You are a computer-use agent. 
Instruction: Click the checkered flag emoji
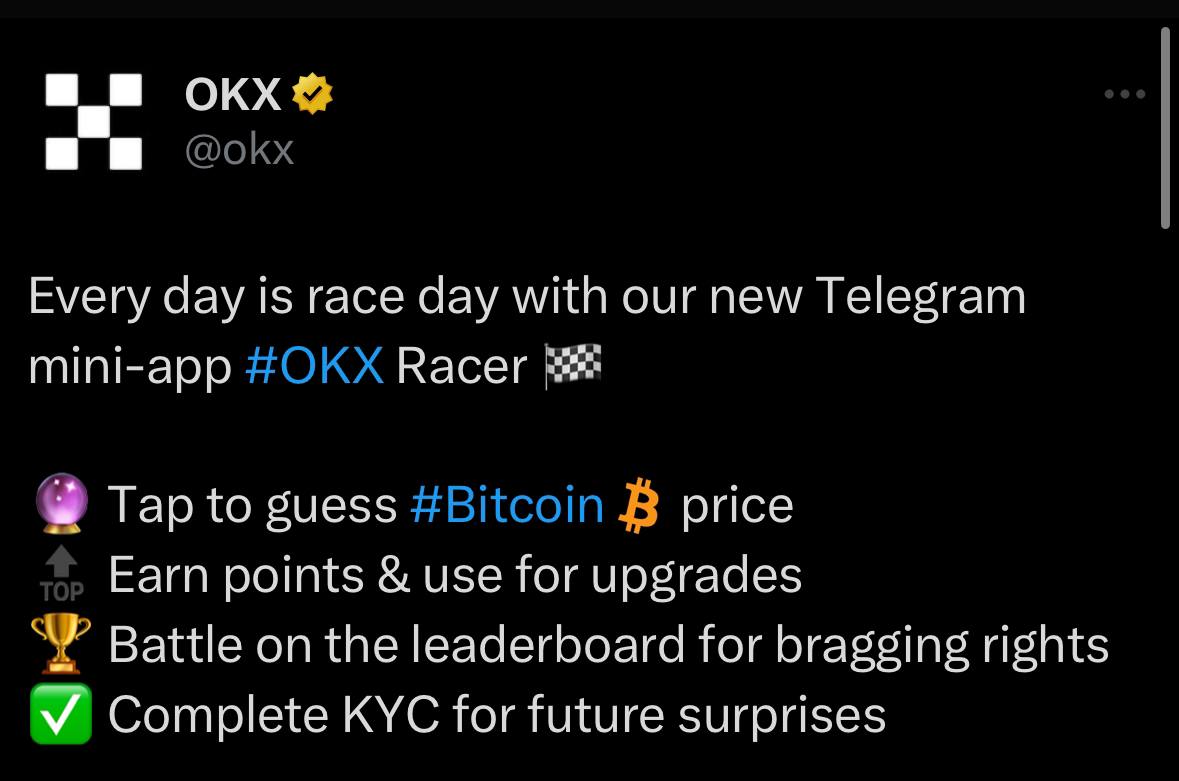coord(572,367)
